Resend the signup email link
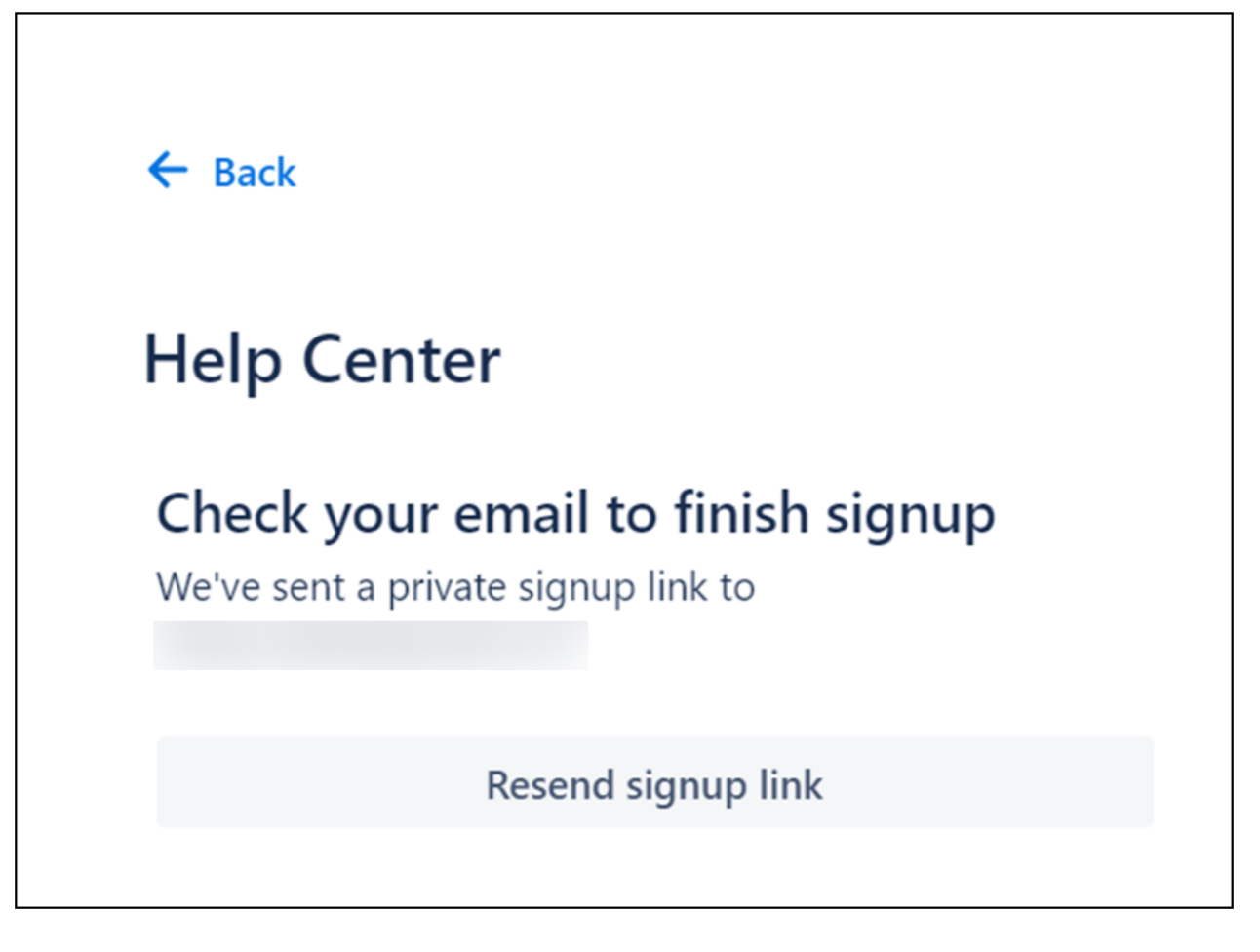This screenshot has width=1260, height=952. pyautogui.click(x=654, y=783)
